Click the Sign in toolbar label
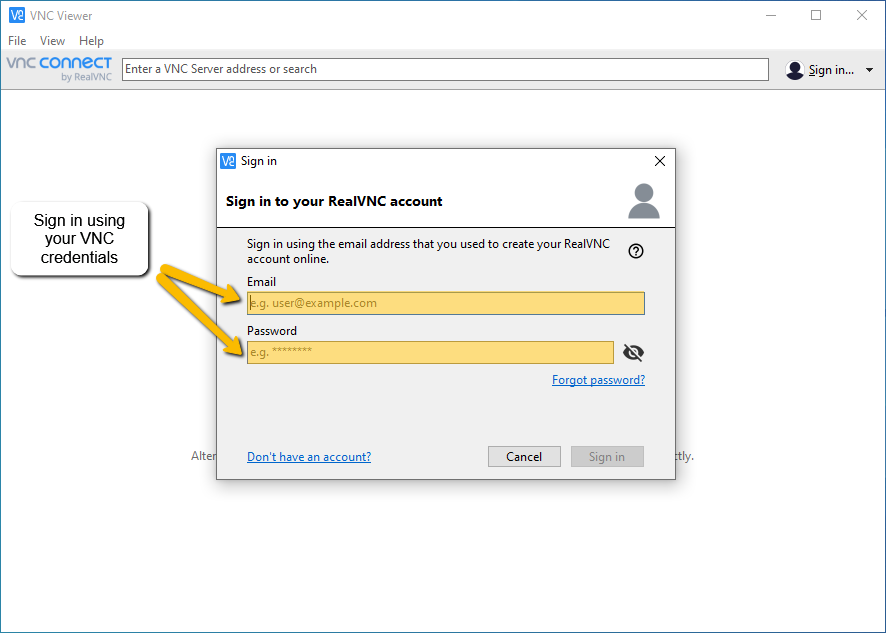Image resolution: width=886 pixels, height=633 pixels. [x=831, y=70]
